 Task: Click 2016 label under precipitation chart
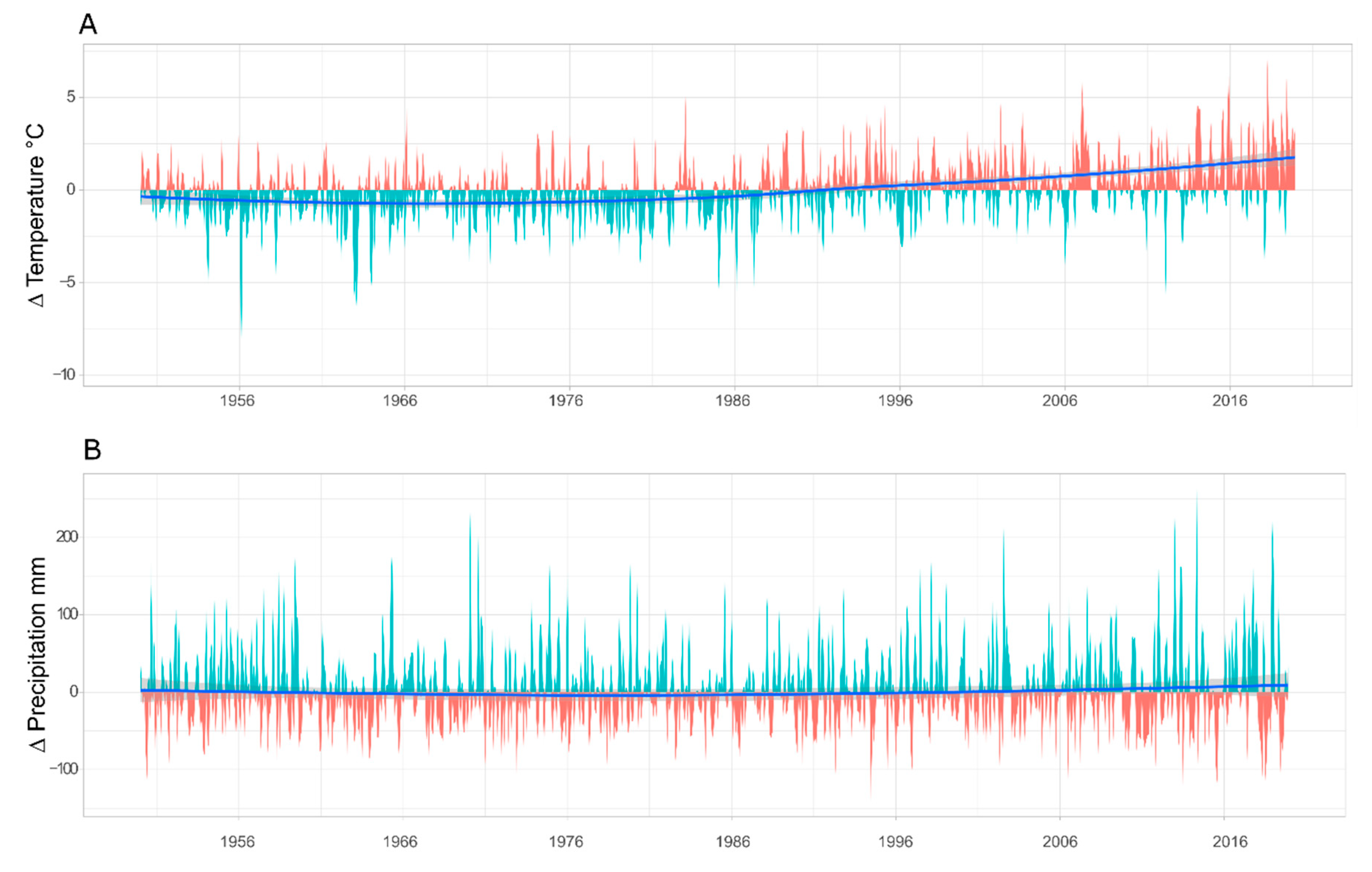tap(1229, 841)
